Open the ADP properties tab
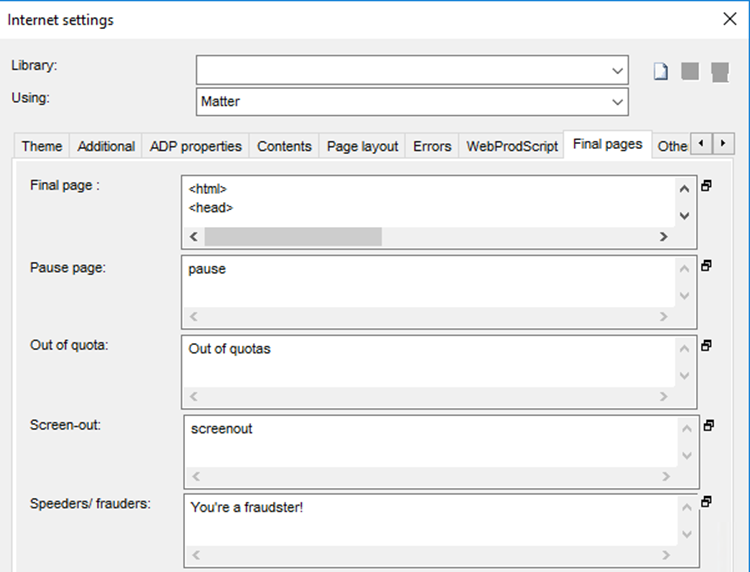 [196, 146]
